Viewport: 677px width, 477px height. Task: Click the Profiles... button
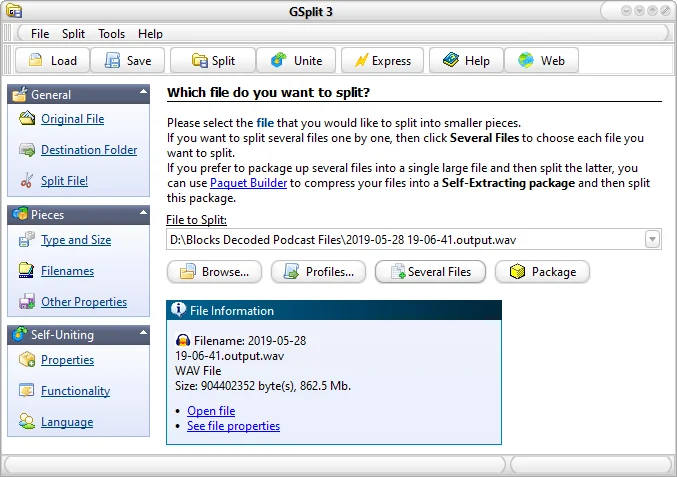pyautogui.click(x=319, y=272)
